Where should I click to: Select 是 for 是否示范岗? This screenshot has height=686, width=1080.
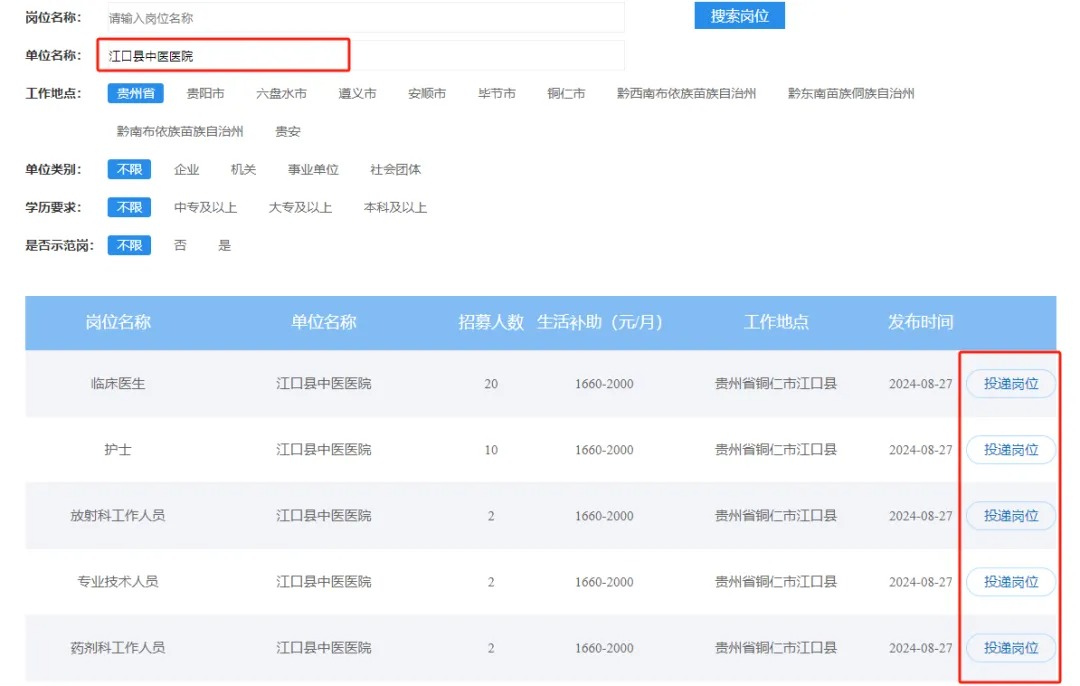[225, 246]
